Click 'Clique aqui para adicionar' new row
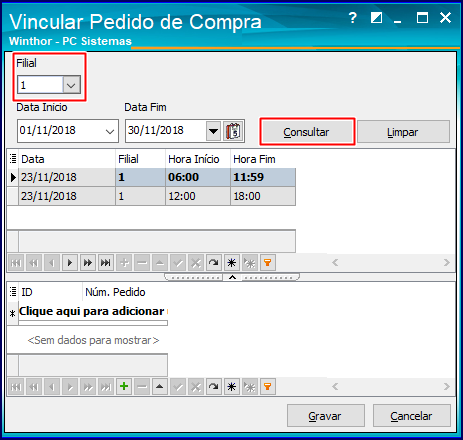This screenshot has height=440, width=463. pos(93,311)
